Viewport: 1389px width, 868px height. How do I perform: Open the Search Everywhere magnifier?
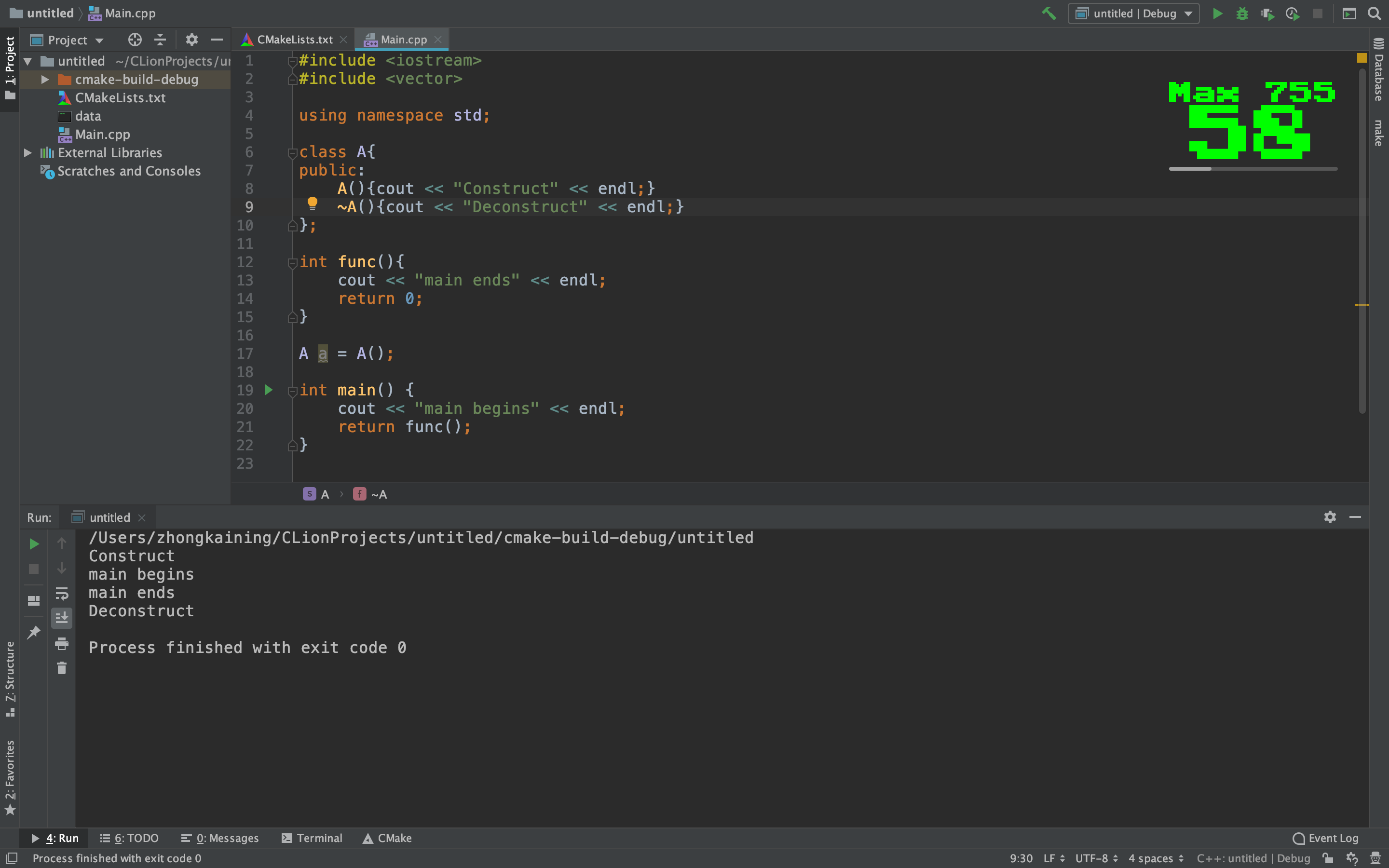tap(1375, 13)
